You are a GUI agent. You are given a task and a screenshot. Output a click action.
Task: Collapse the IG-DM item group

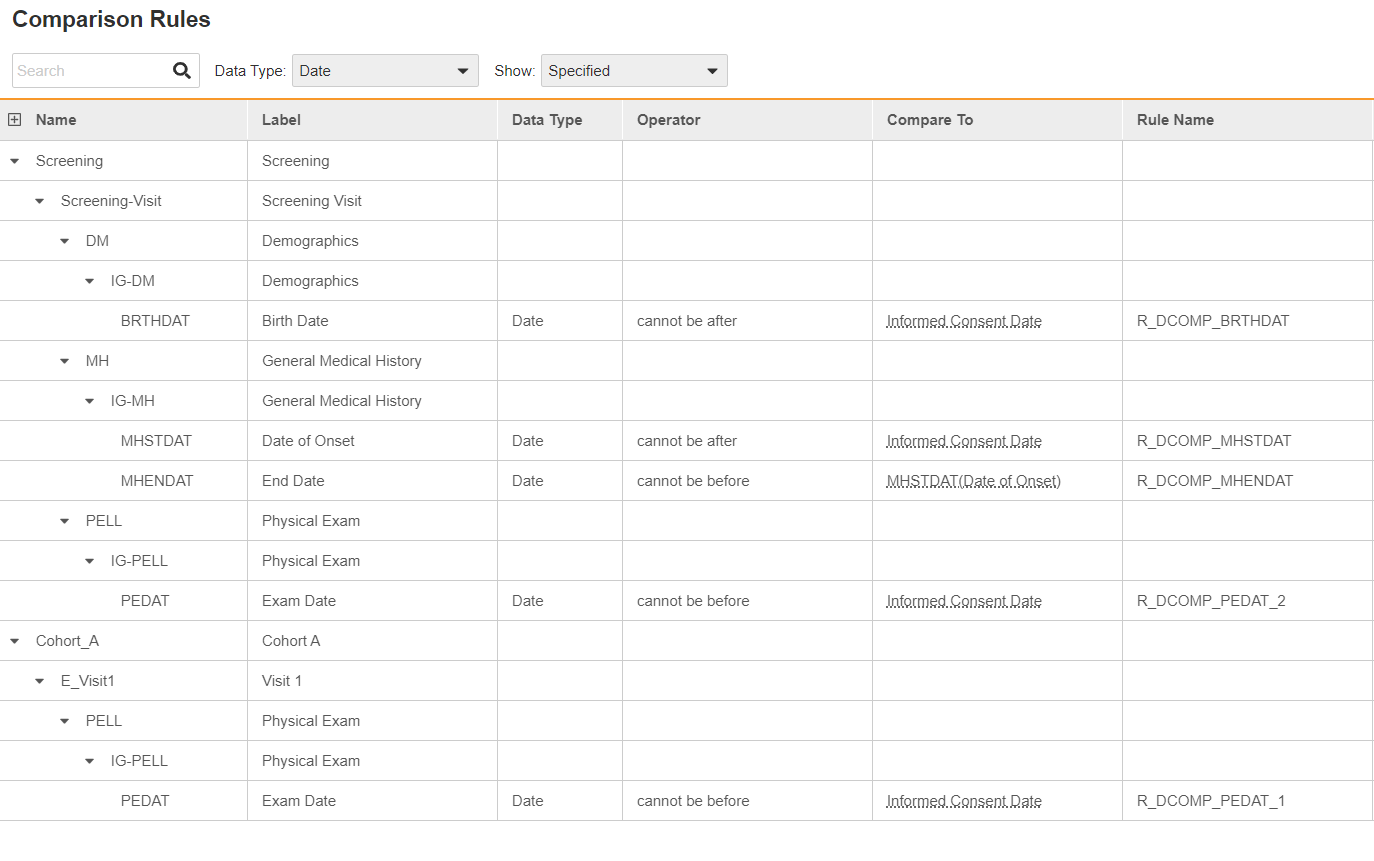click(x=90, y=281)
